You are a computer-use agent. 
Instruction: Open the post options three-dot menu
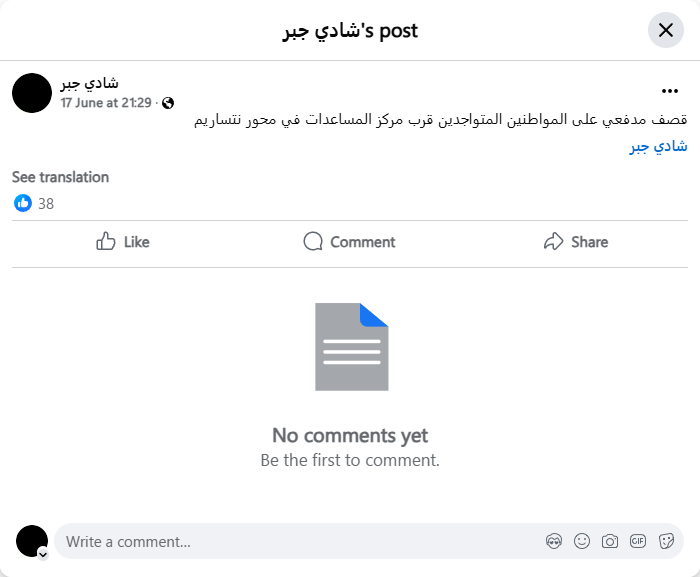point(670,91)
